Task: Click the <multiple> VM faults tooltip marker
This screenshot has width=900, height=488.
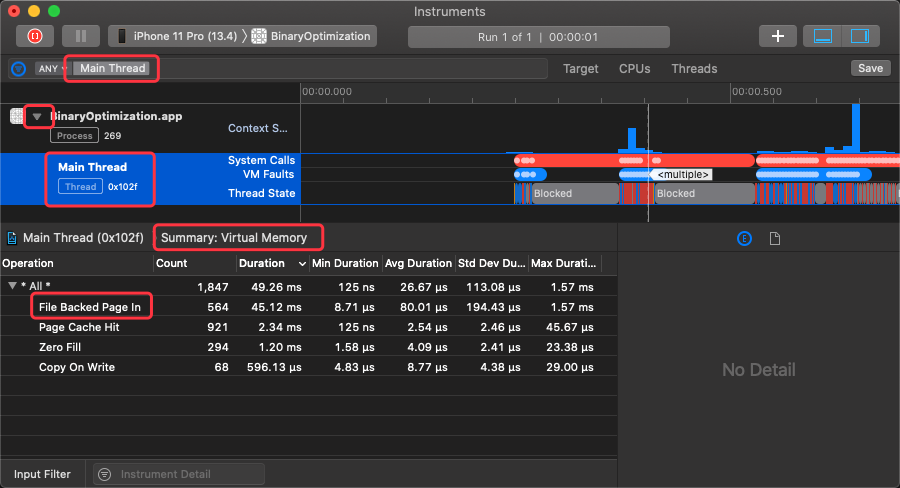Action: (682, 175)
